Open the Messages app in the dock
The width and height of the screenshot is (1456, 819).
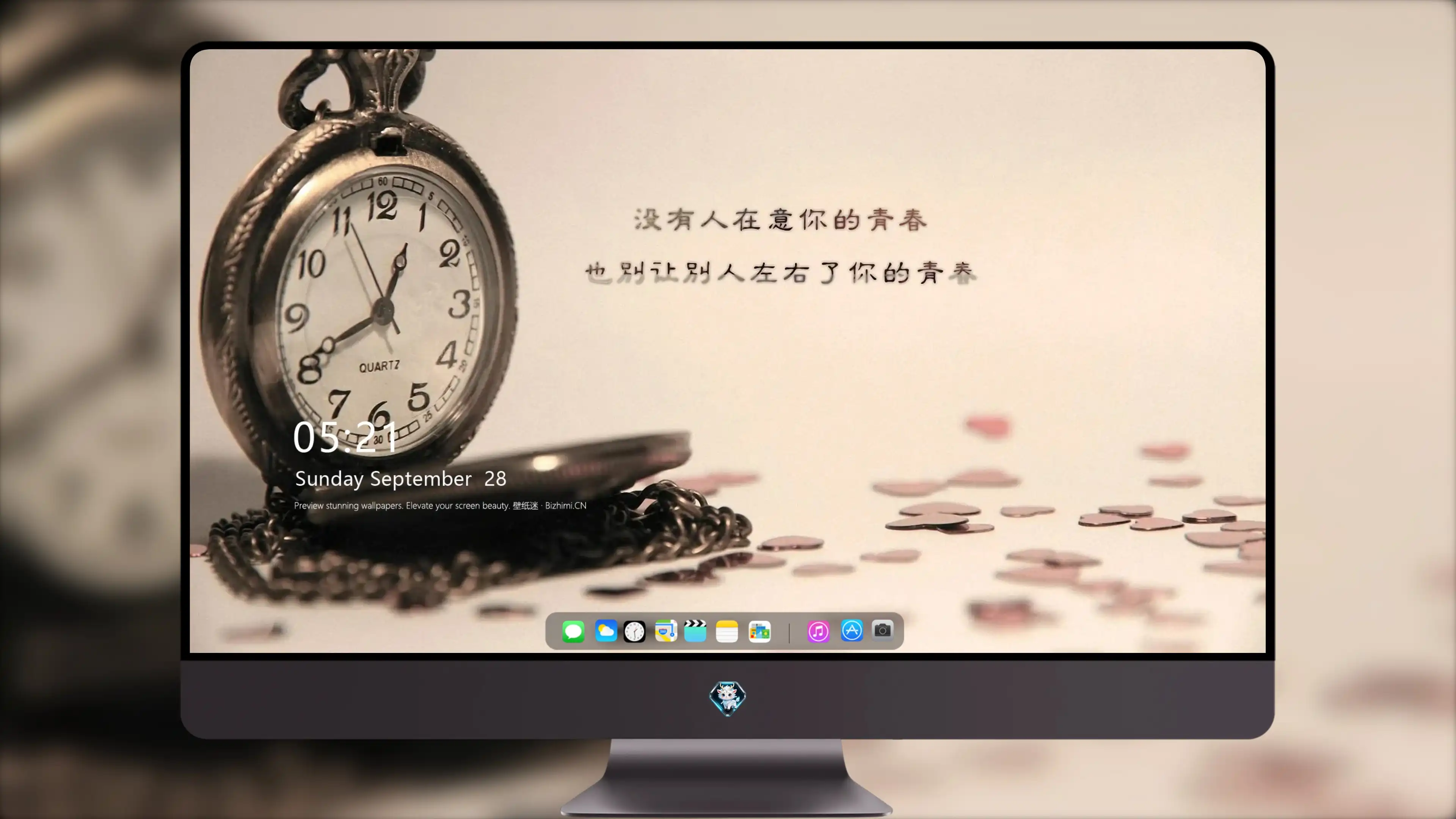[573, 631]
